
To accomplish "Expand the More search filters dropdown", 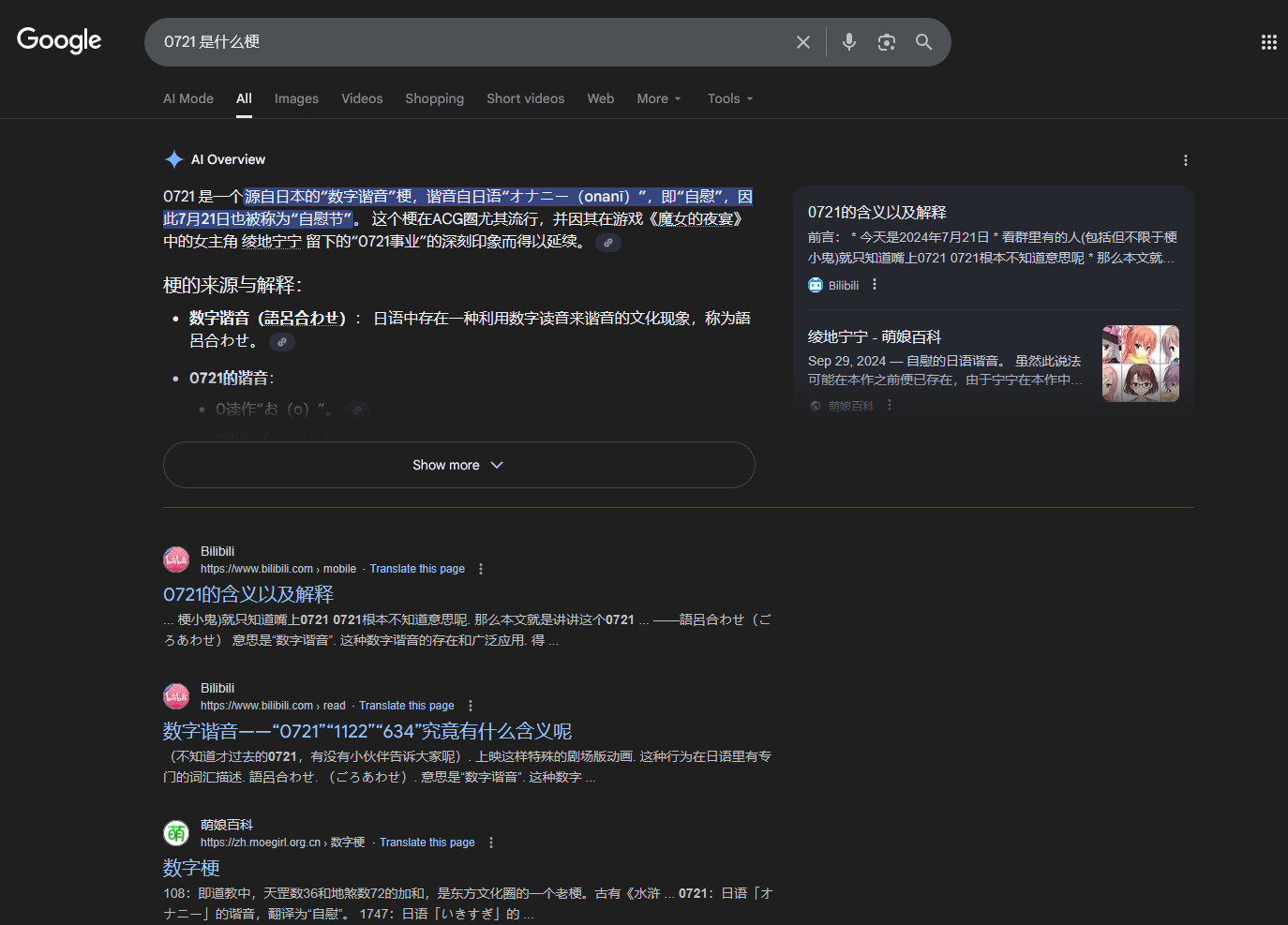I will pos(658,98).
